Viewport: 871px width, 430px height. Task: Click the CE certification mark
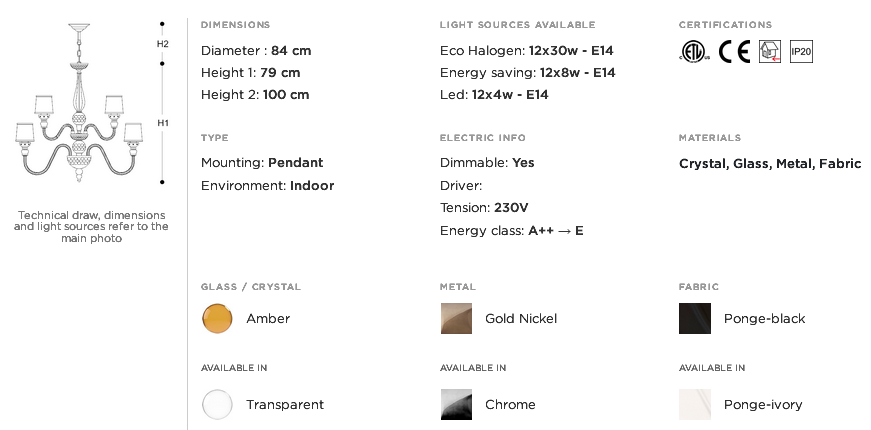click(x=734, y=52)
